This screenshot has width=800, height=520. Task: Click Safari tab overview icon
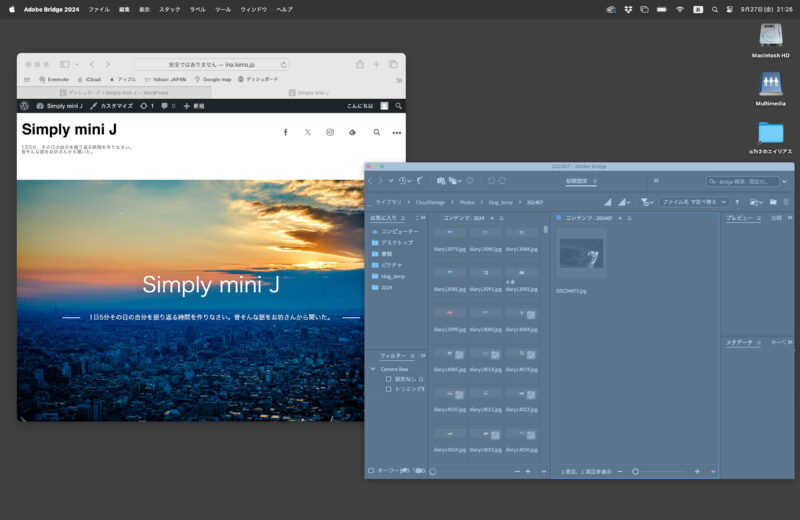tap(393, 64)
